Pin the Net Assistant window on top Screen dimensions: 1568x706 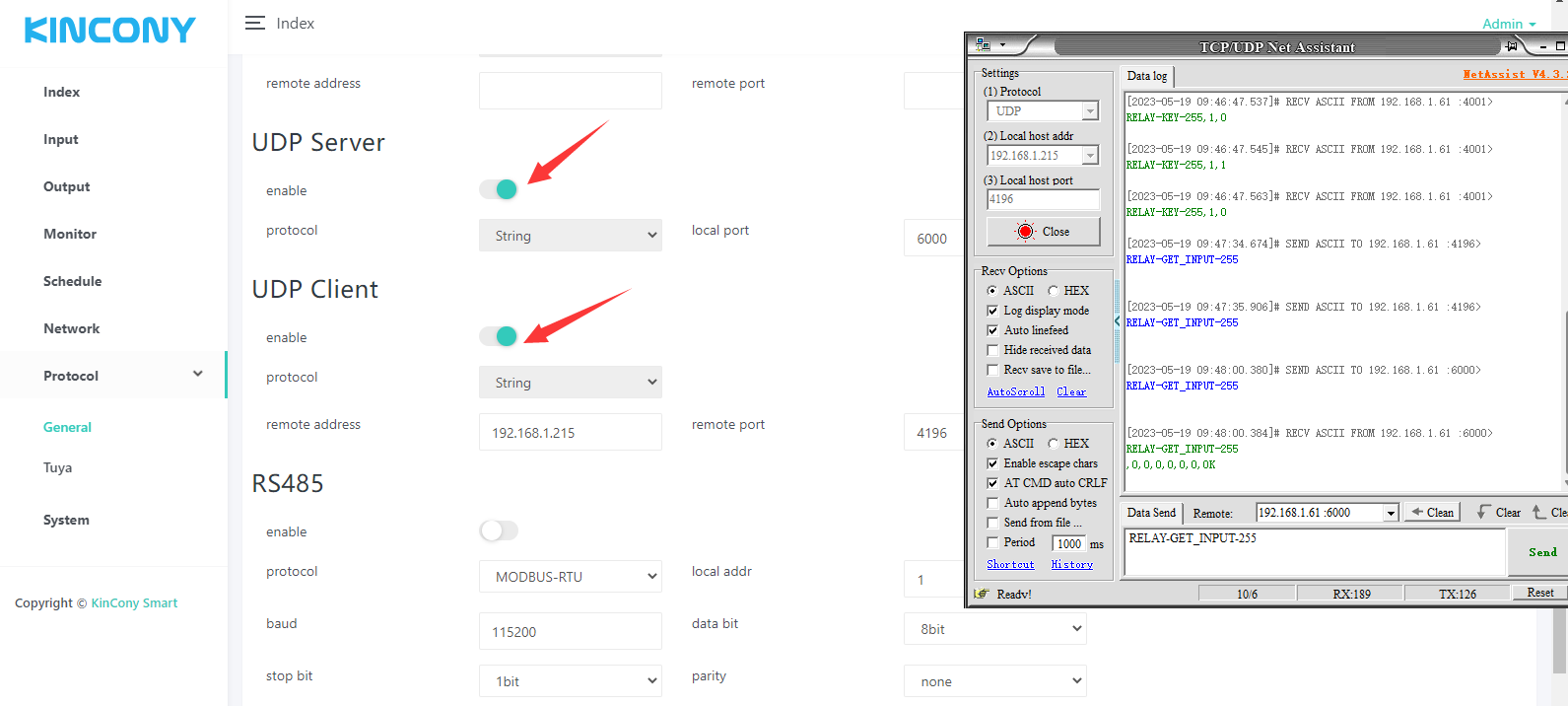click(1512, 46)
